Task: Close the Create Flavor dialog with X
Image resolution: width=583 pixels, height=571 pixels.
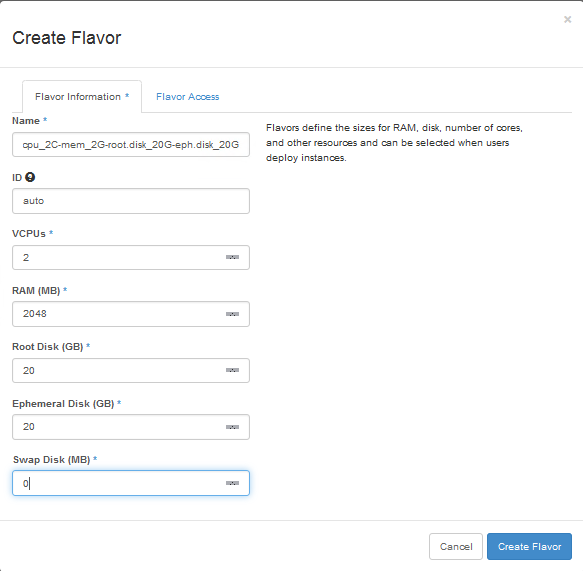Action: [567, 19]
